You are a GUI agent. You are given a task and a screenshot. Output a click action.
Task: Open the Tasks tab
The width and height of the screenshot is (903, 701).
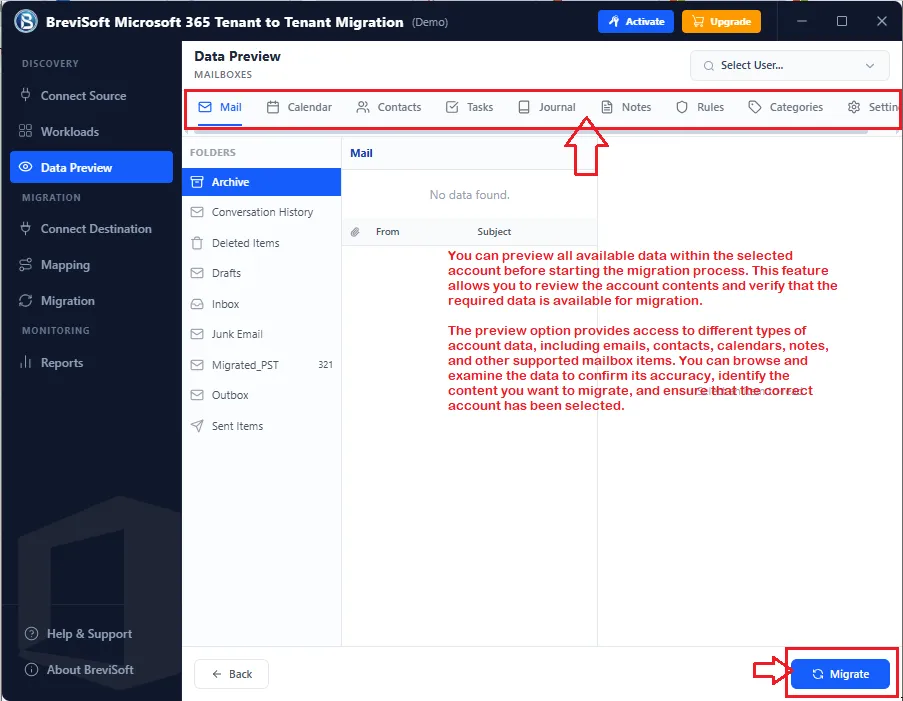point(469,107)
